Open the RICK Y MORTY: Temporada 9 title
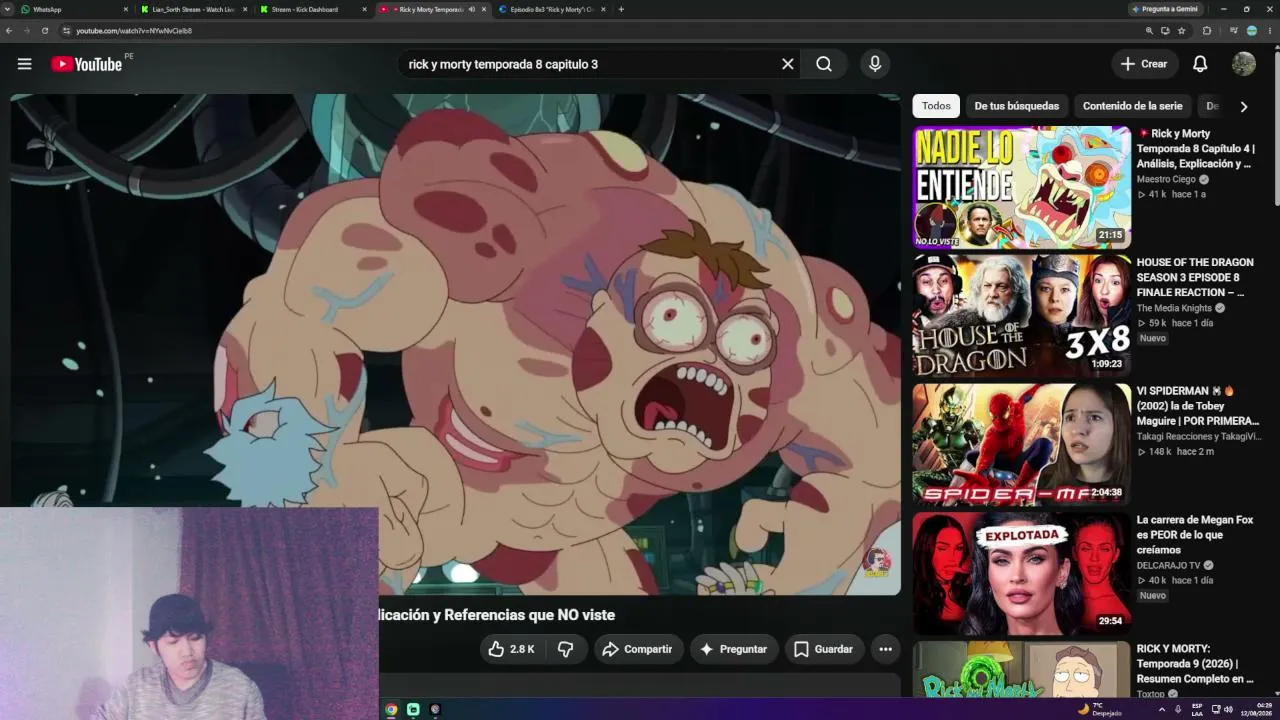 (1195, 663)
